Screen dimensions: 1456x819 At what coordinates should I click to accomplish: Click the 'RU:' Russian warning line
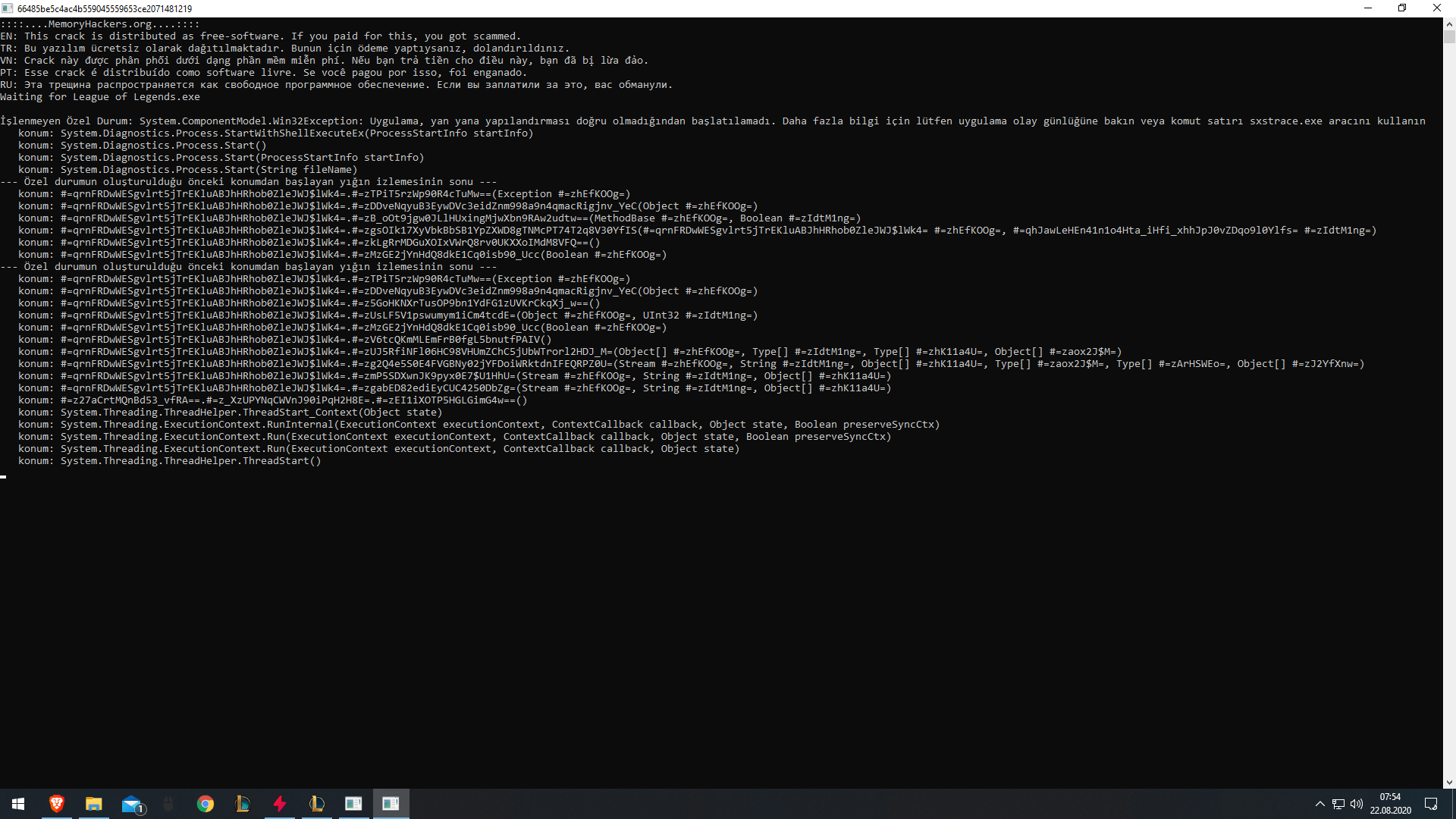[x=337, y=85]
